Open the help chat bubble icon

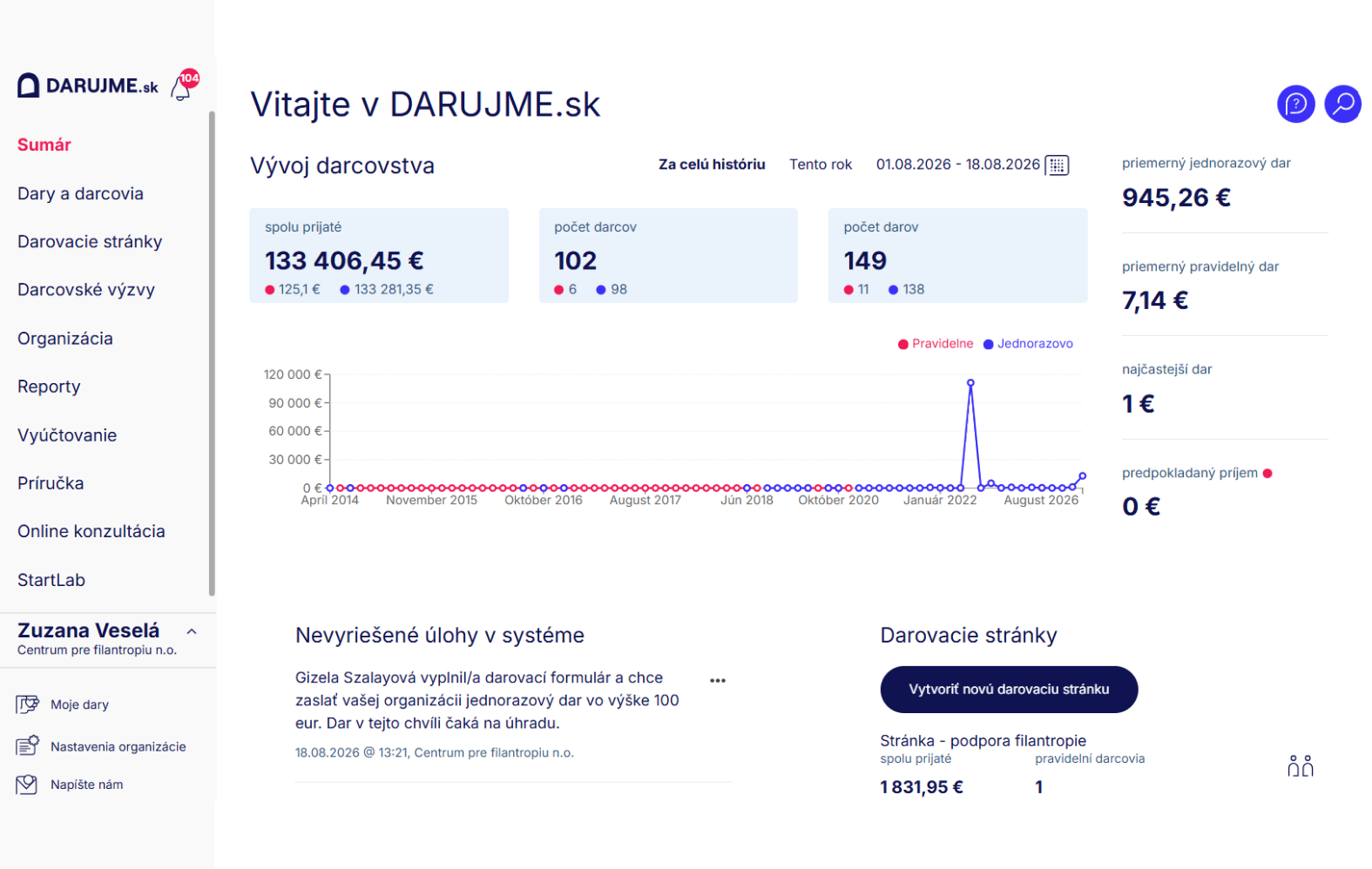pos(1296,104)
